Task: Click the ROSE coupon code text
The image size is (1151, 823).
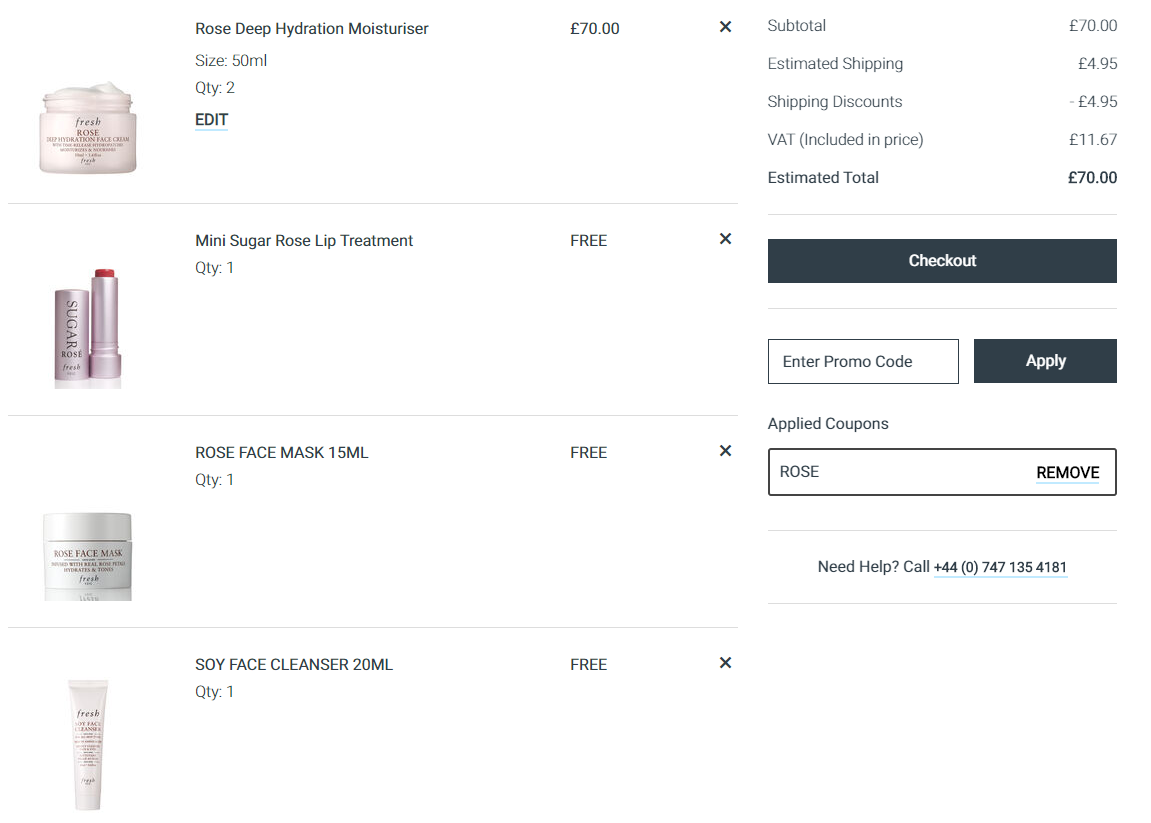Action: pos(799,472)
